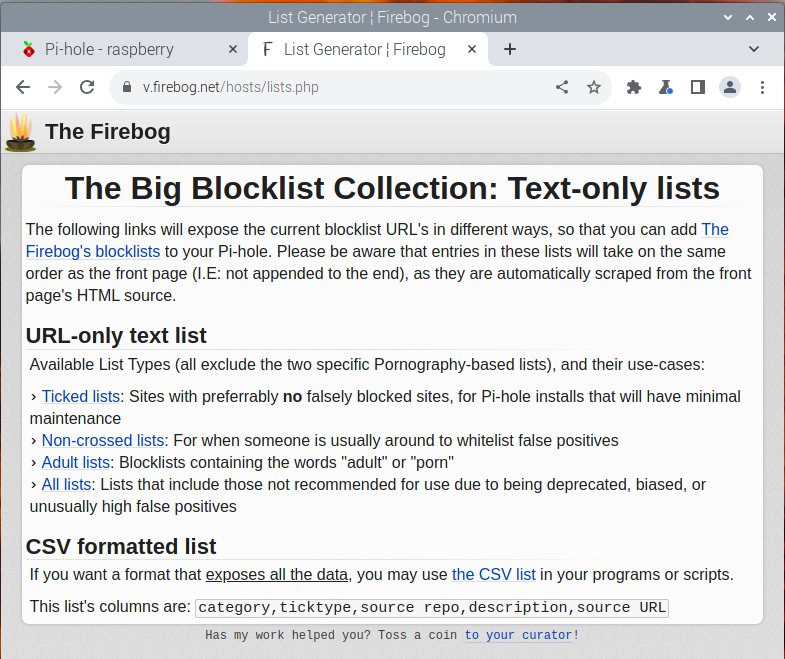Open the CSV list link
This screenshot has height=659, width=785.
point(494,574)
